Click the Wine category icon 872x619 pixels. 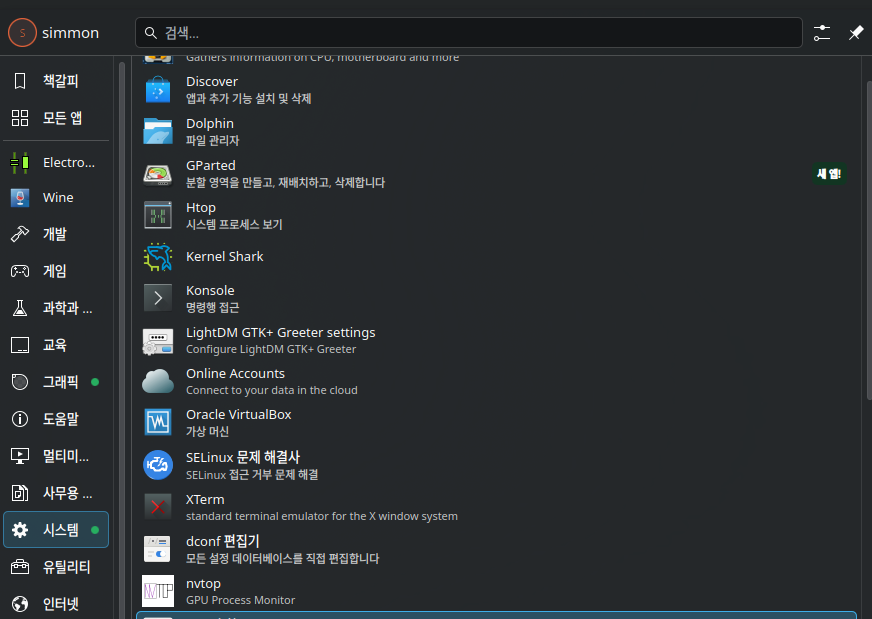[x=20, y=197]
